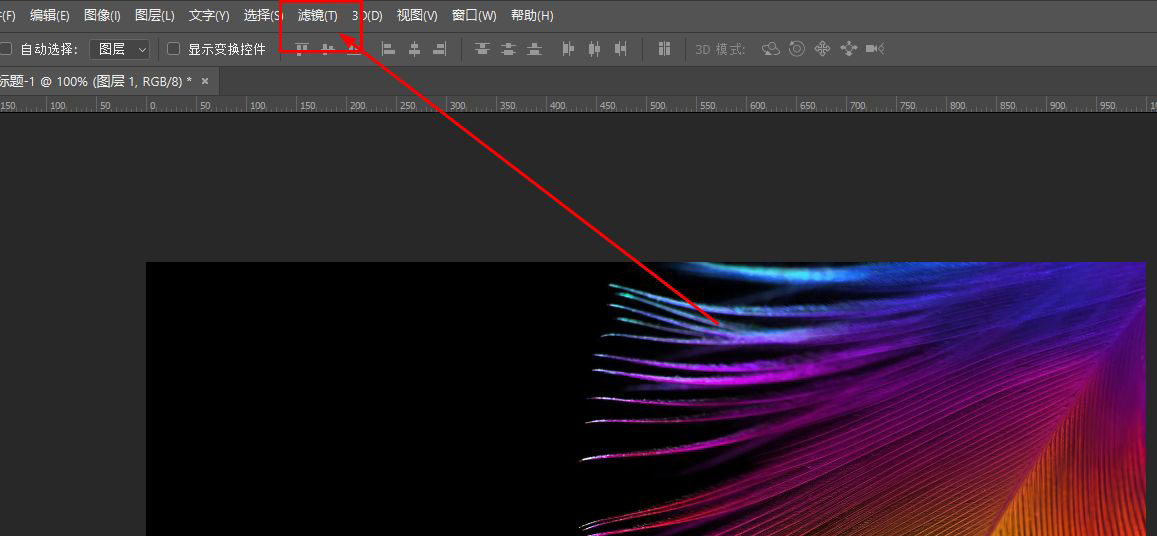Image resolution: width=1157 pixels, height=536 pixels.
Task: Open the 窗口(W) menu
Action: point(474,16)
